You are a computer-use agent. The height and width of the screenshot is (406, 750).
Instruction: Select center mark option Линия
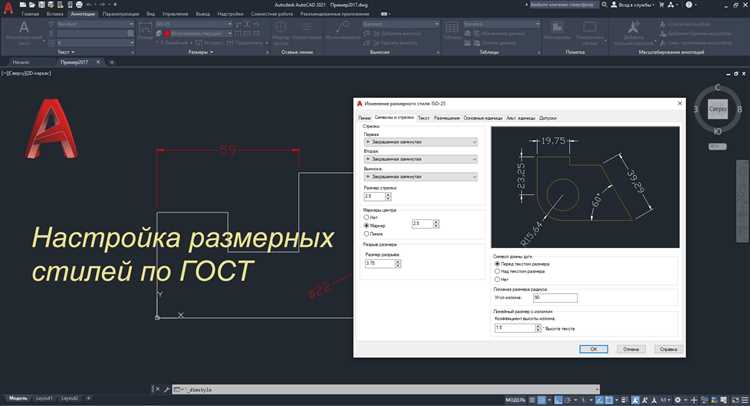[366, 234]
